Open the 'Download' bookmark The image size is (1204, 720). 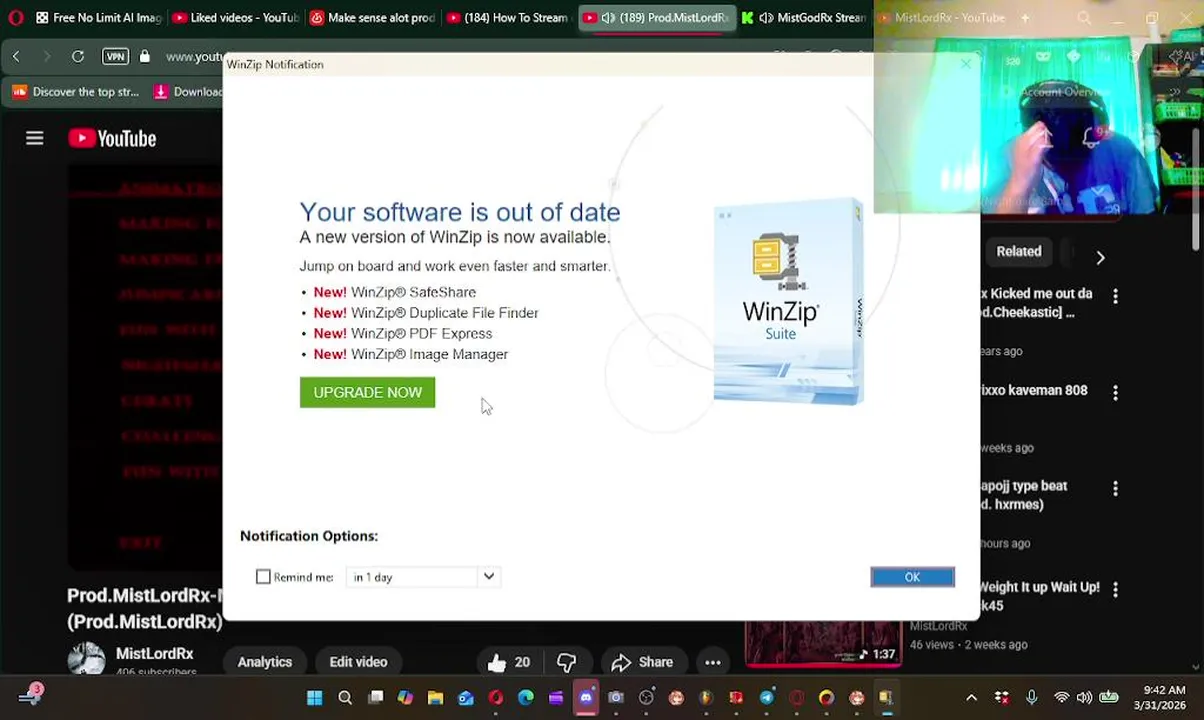pos(188,92)
